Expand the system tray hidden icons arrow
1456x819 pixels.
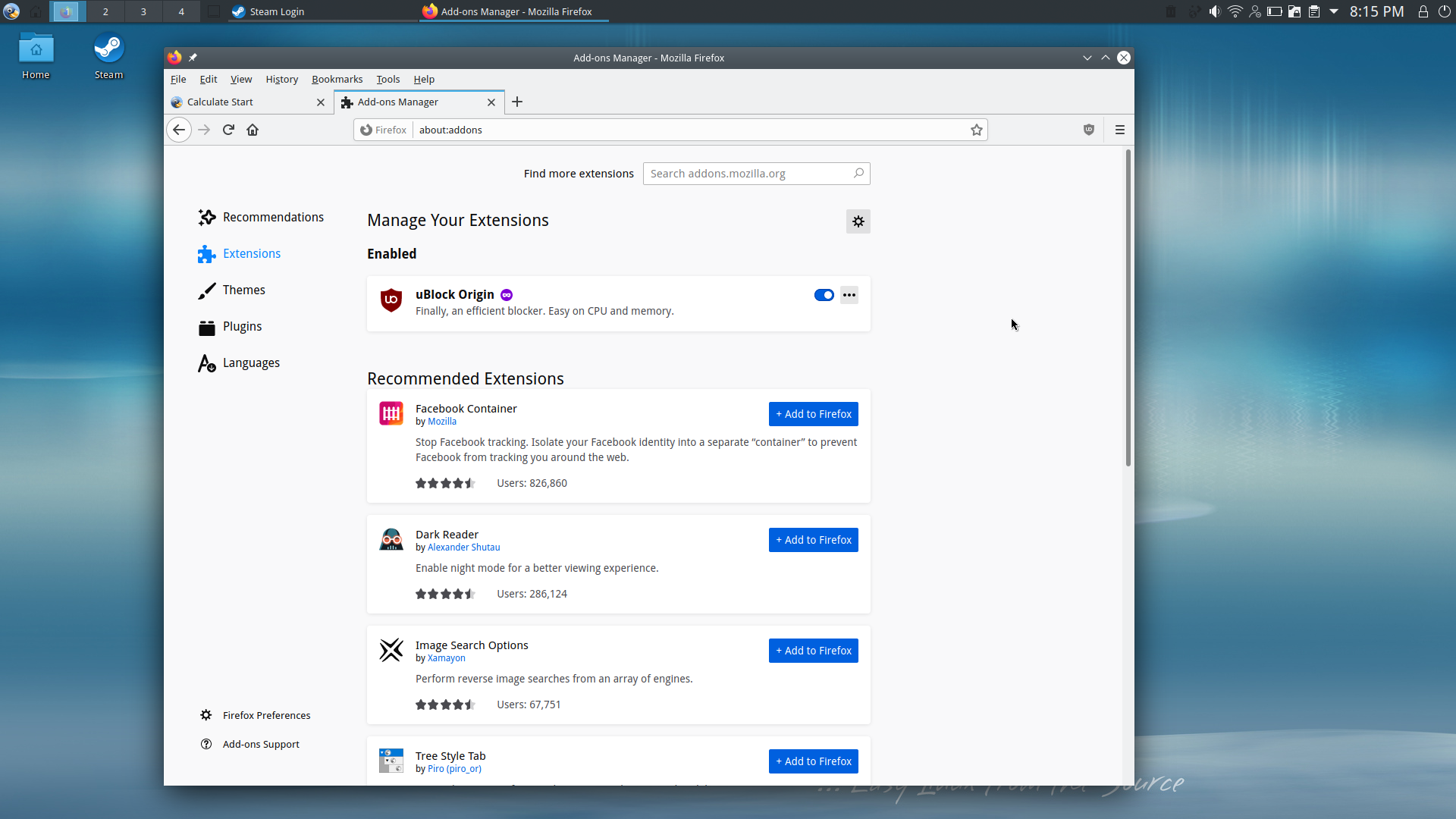[x=1334, y=11]
